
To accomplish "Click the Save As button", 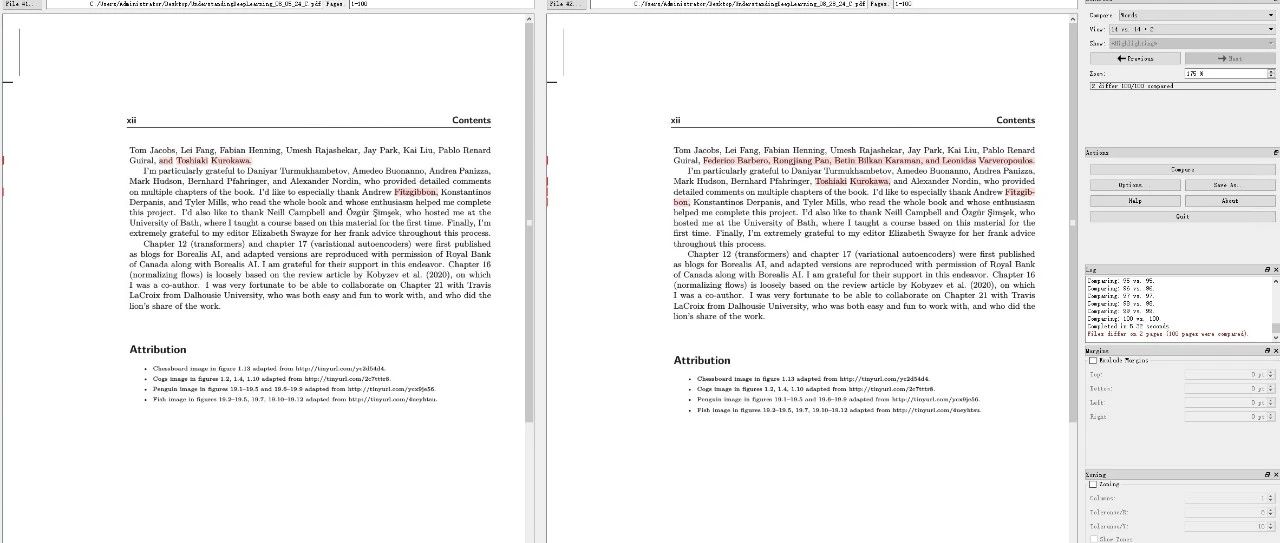I will tap(1229, 185).
